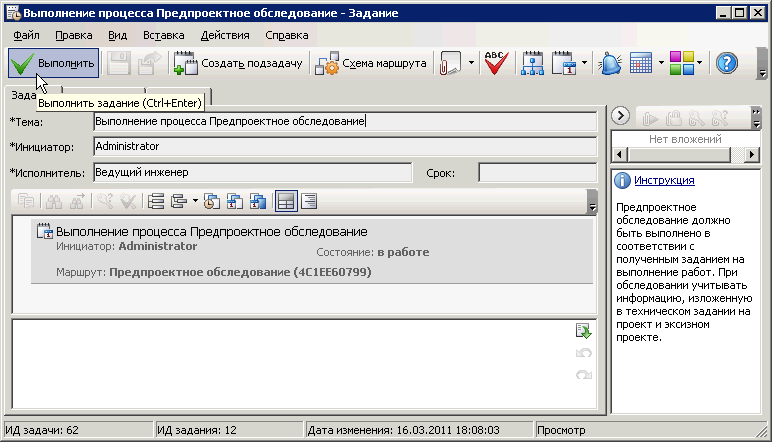Click the main toolbar calendar with date page icon
This screenshot has height=442, width=772.
564,63
